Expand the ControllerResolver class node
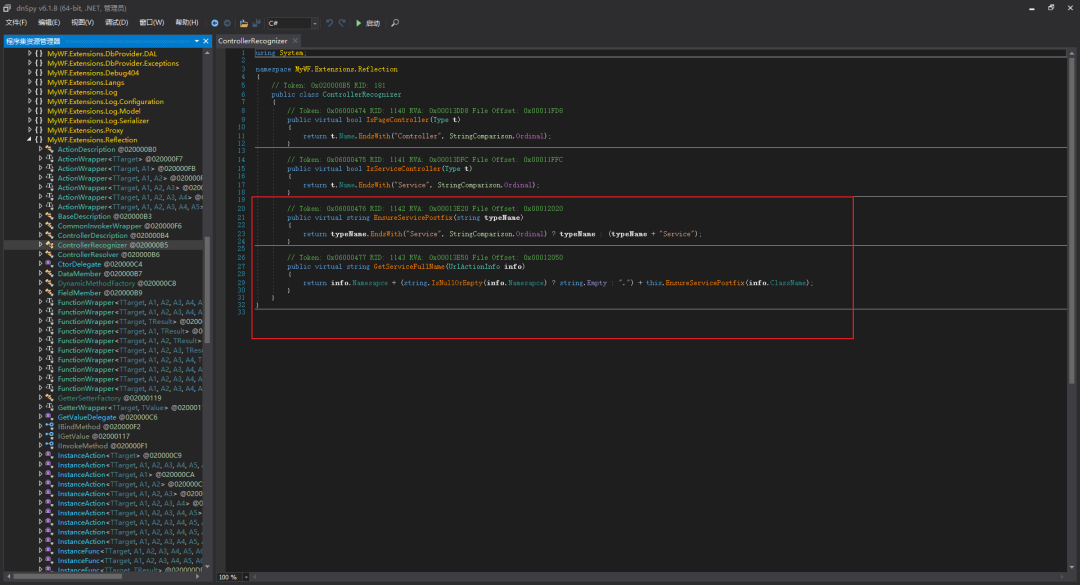 (x=40, y=254)
